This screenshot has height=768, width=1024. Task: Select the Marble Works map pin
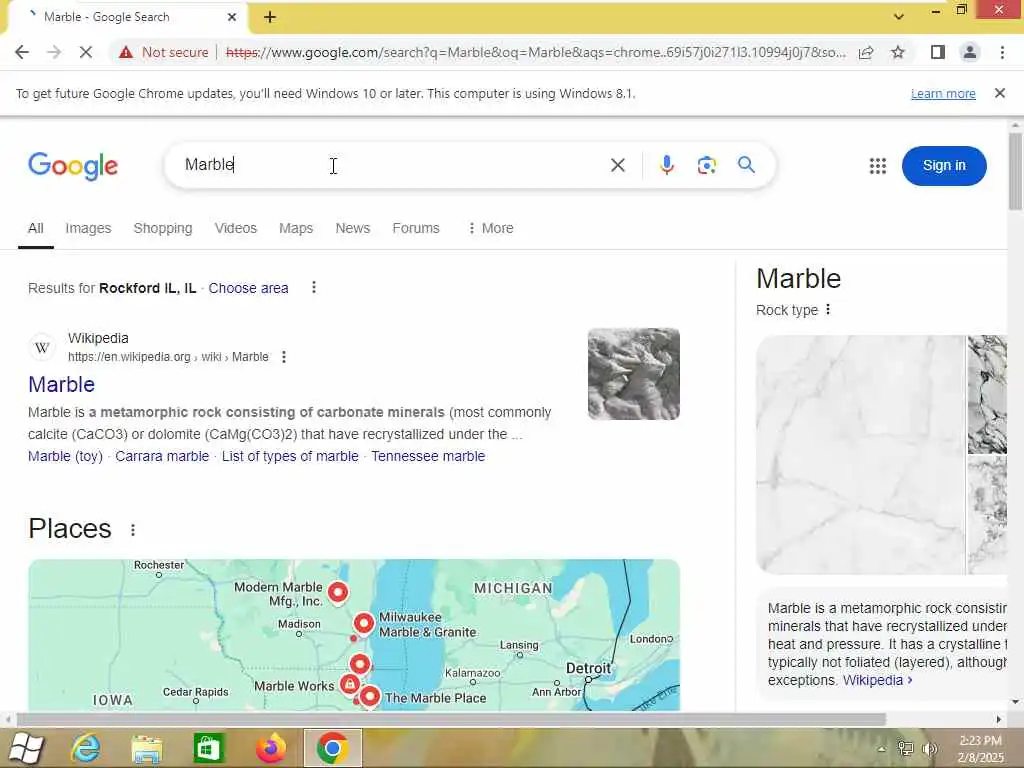349,684
